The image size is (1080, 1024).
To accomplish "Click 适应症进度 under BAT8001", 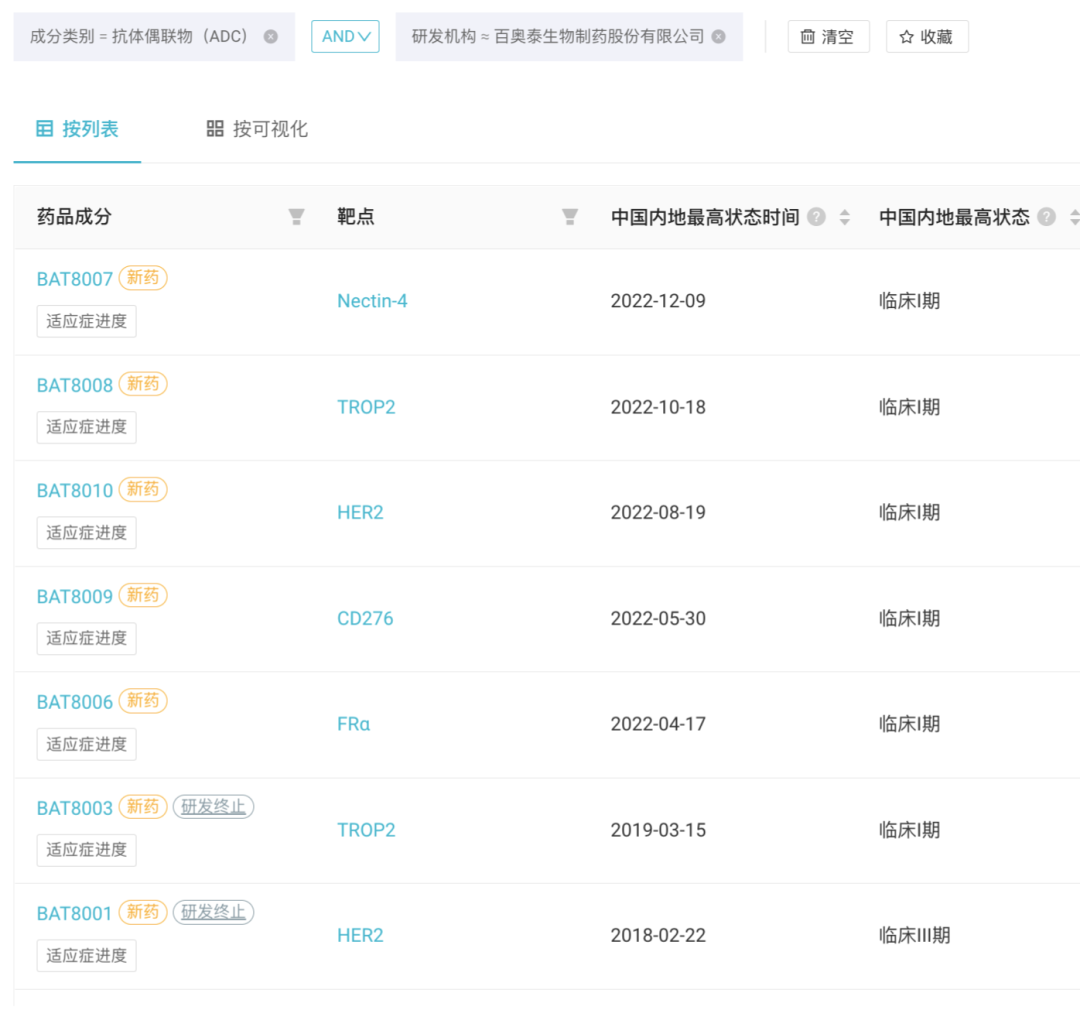I will click(x=86, y=955).
